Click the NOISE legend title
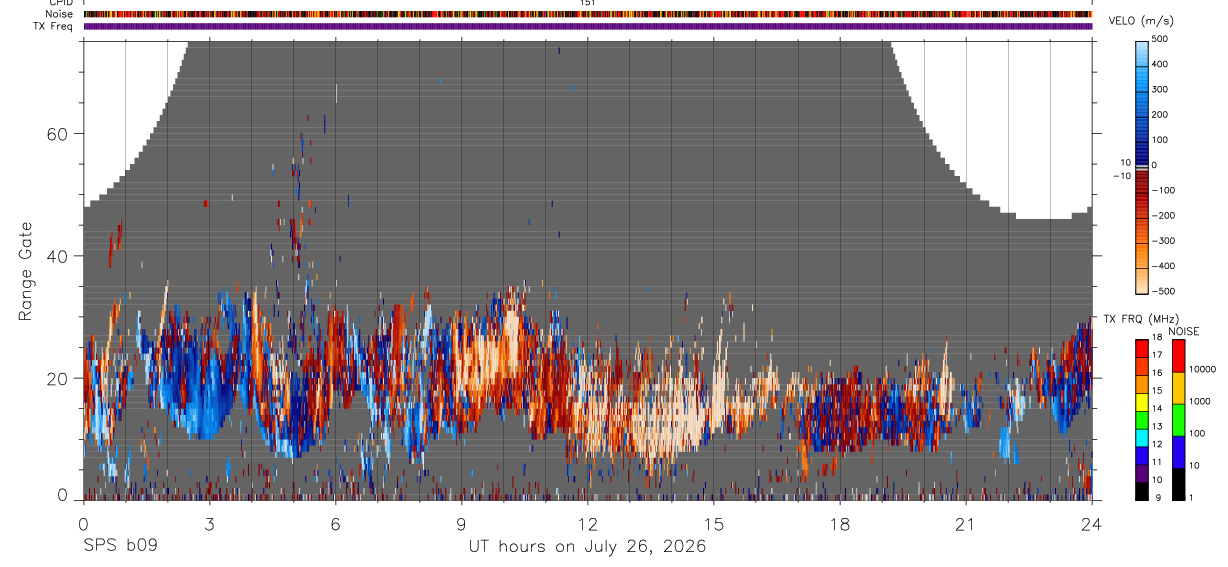1228x567 pixels. point(1183,331)
